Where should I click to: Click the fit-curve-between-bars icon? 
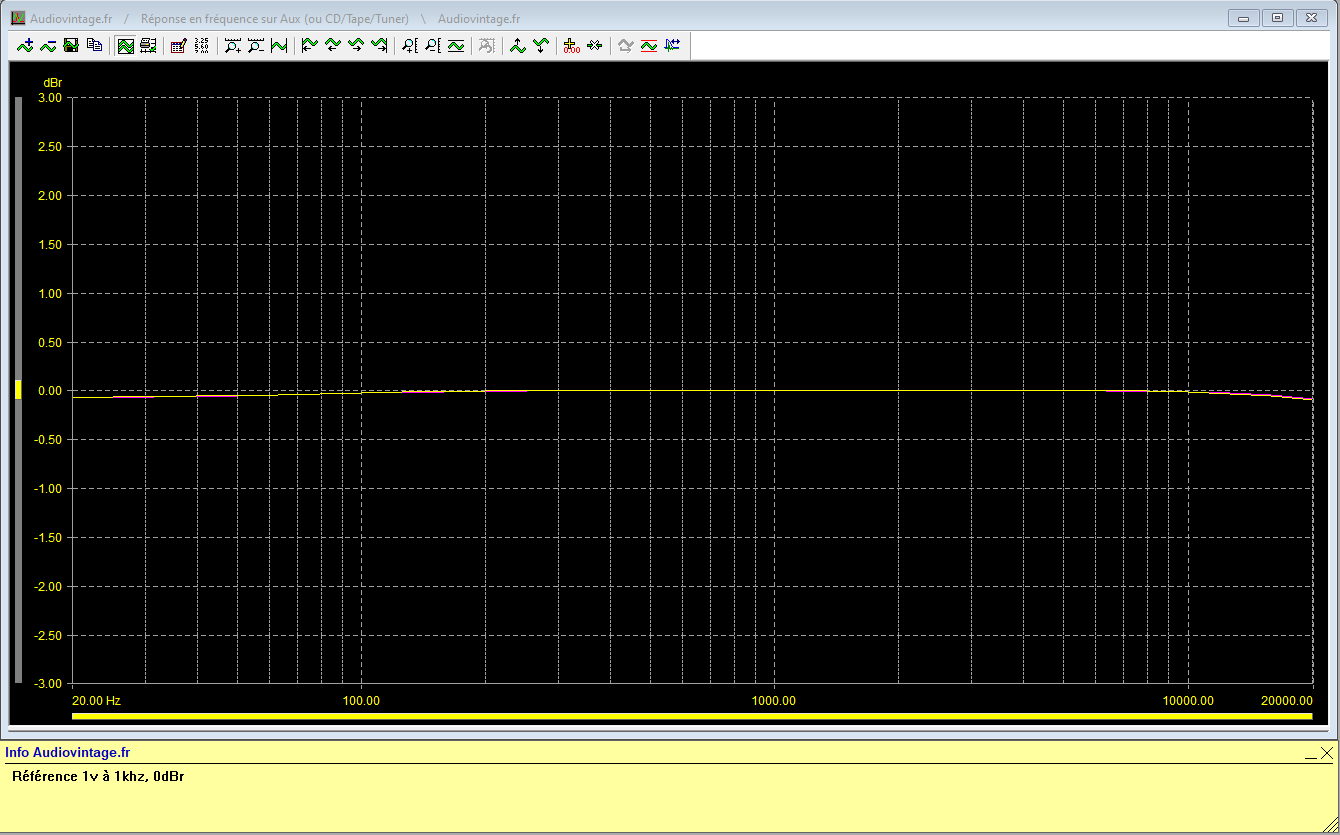279,45
